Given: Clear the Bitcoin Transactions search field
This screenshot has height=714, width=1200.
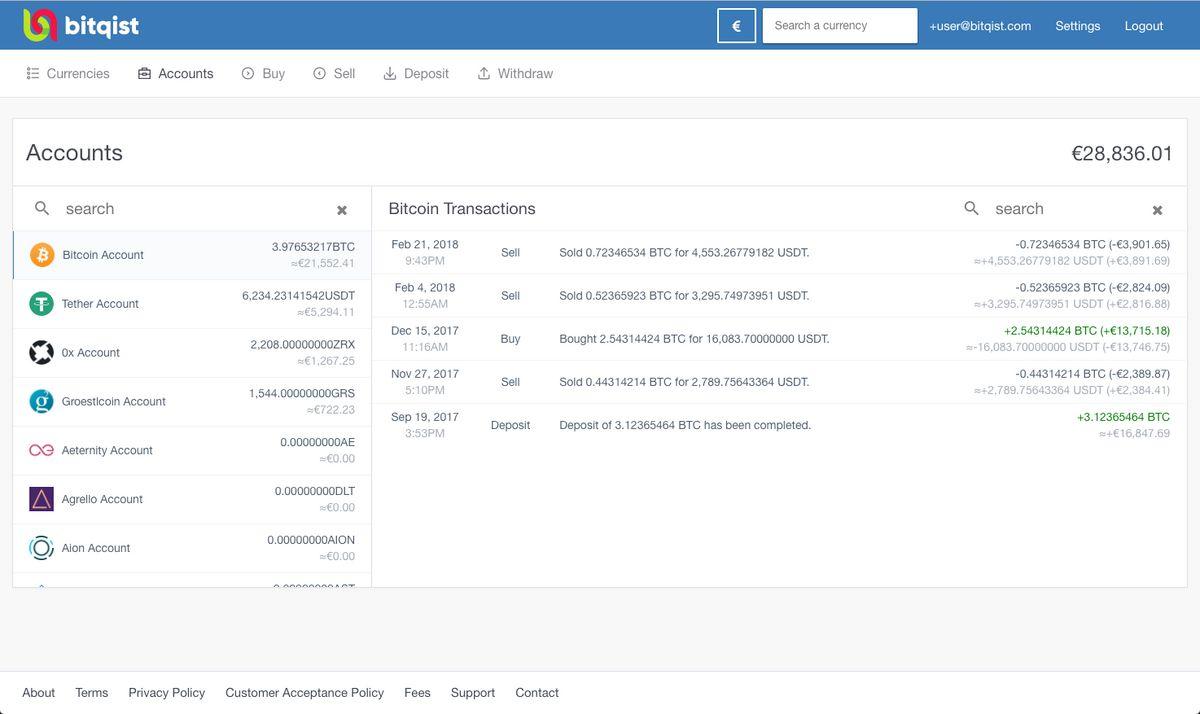Looking at the screenshot, I should point(1157,210).
